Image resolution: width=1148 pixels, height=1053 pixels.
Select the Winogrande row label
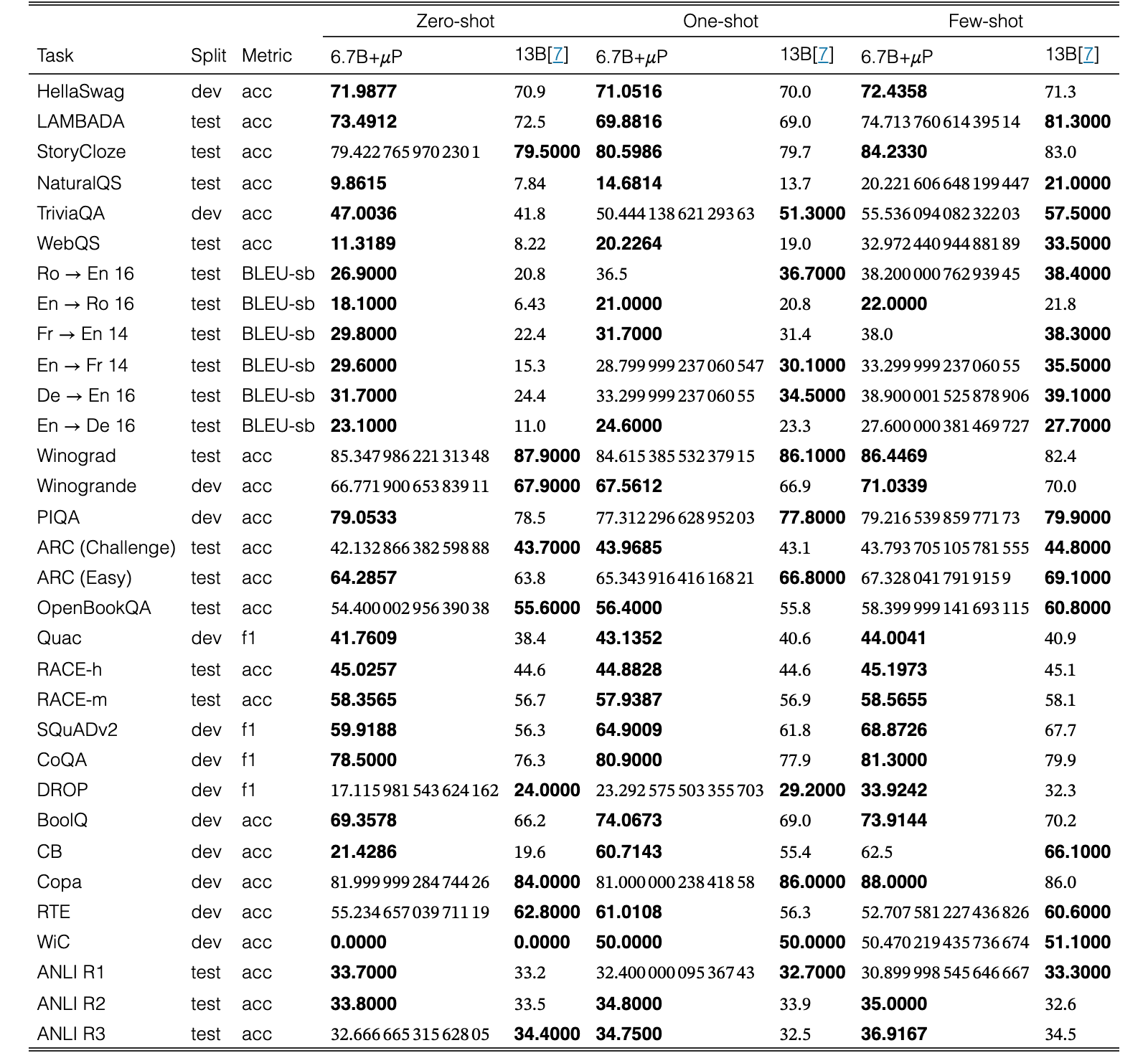pyautogui.click(x=86, y=486)
